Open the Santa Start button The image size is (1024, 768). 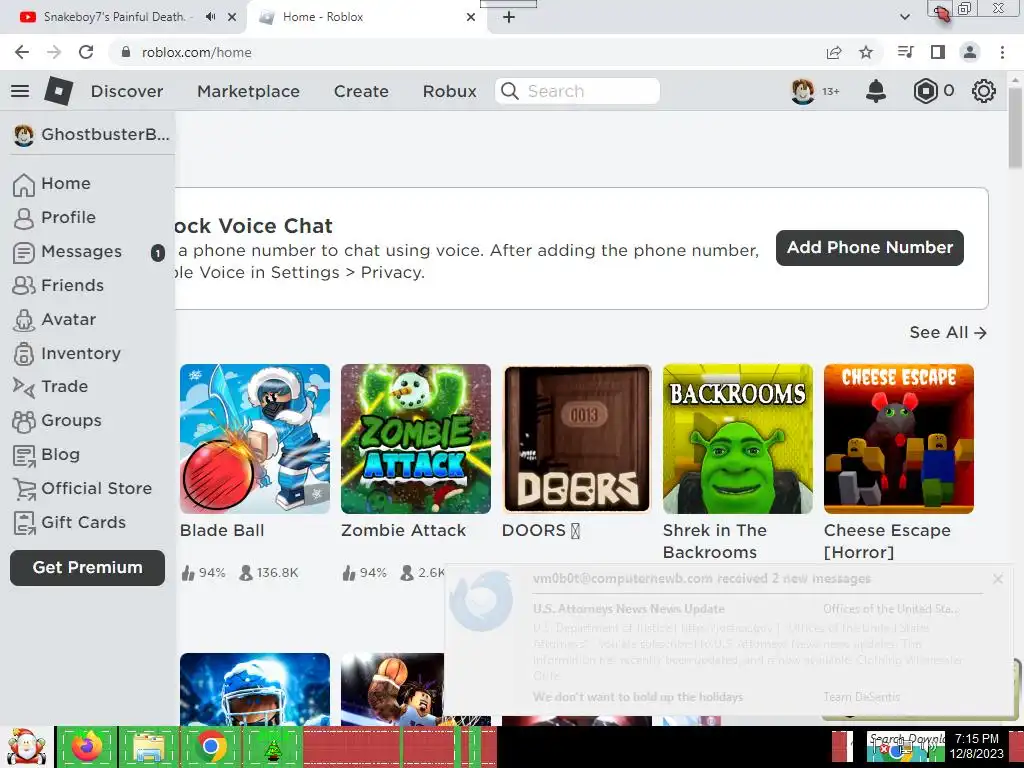coord(26,747)
